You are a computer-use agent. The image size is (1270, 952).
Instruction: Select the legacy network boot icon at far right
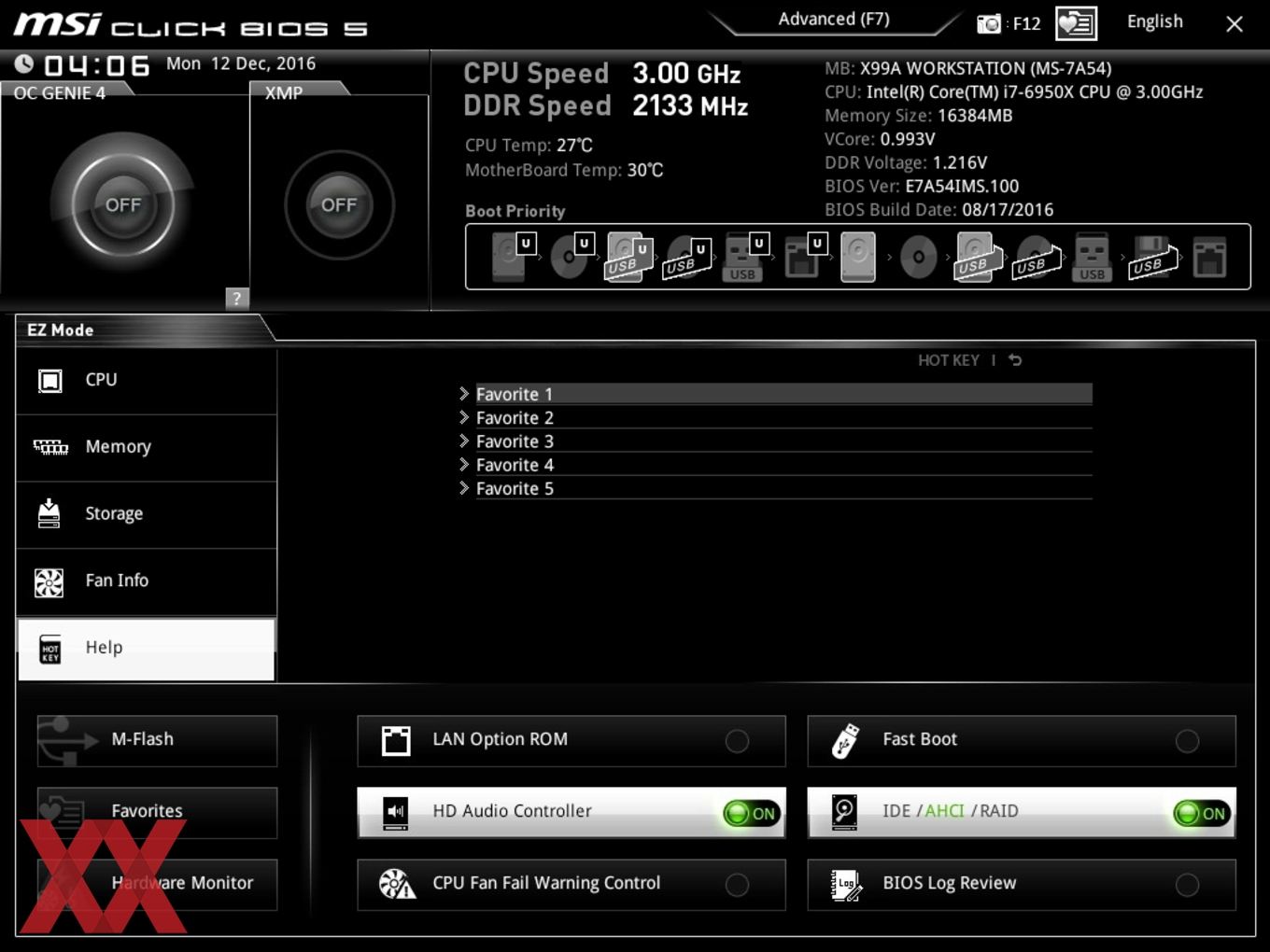point(1209,257)
